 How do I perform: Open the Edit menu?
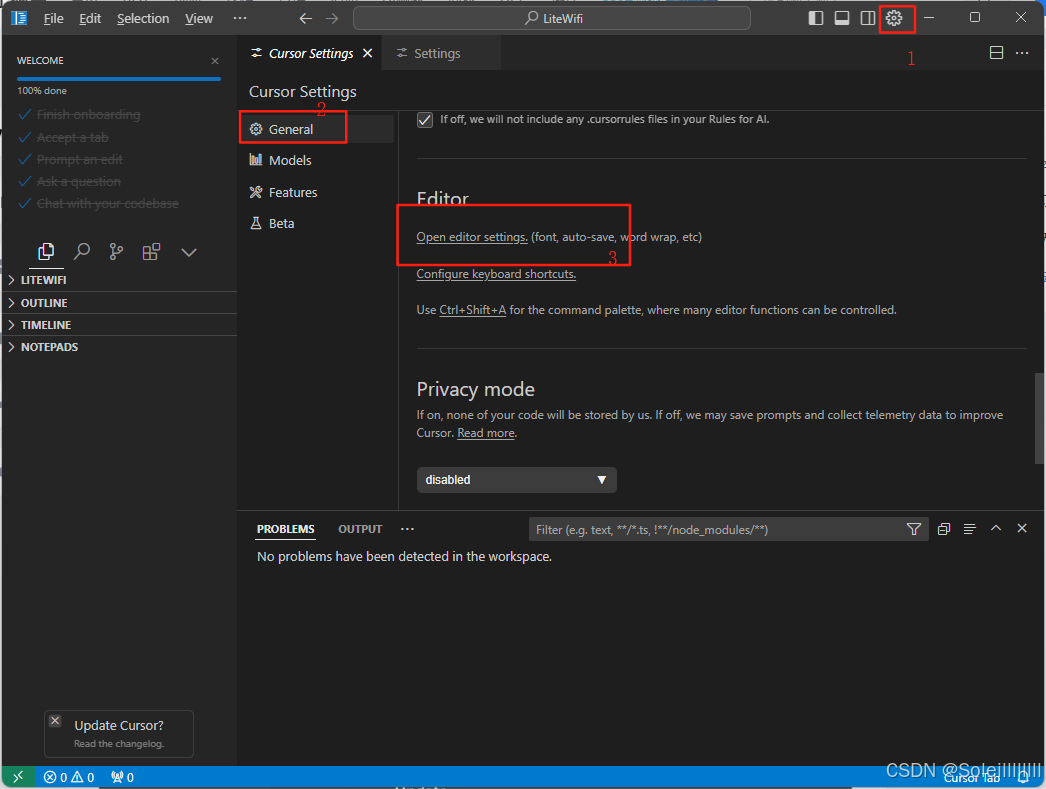click(x=89, y=19)
